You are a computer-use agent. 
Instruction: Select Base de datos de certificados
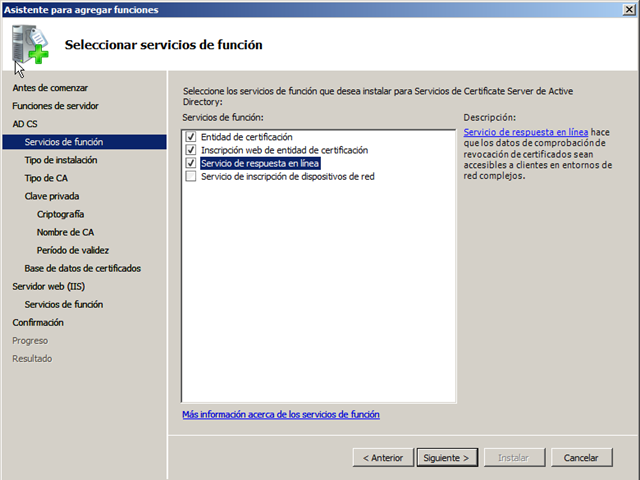(82, 268)
